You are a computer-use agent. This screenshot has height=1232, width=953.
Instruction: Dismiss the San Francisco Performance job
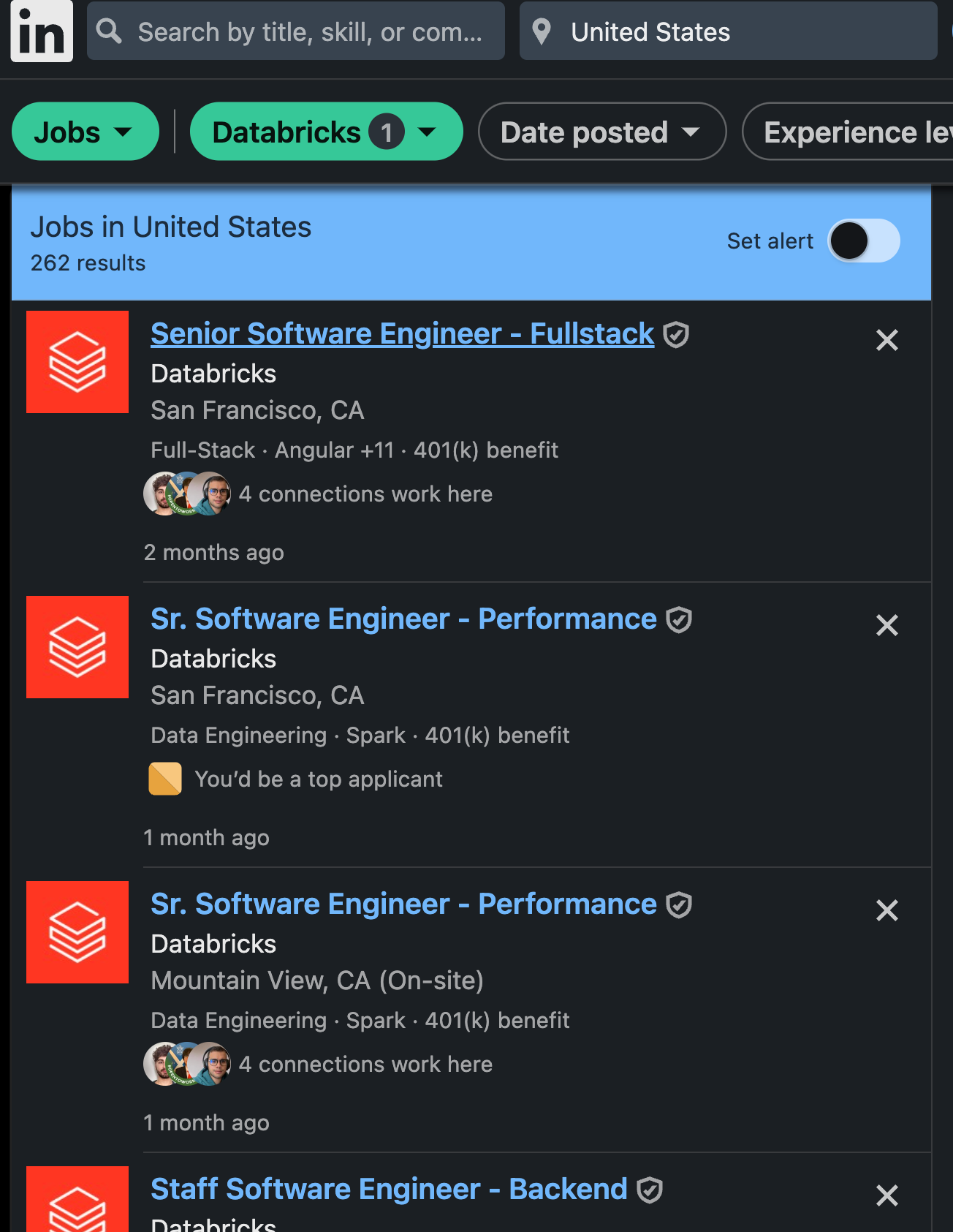[x=887, y=625]
